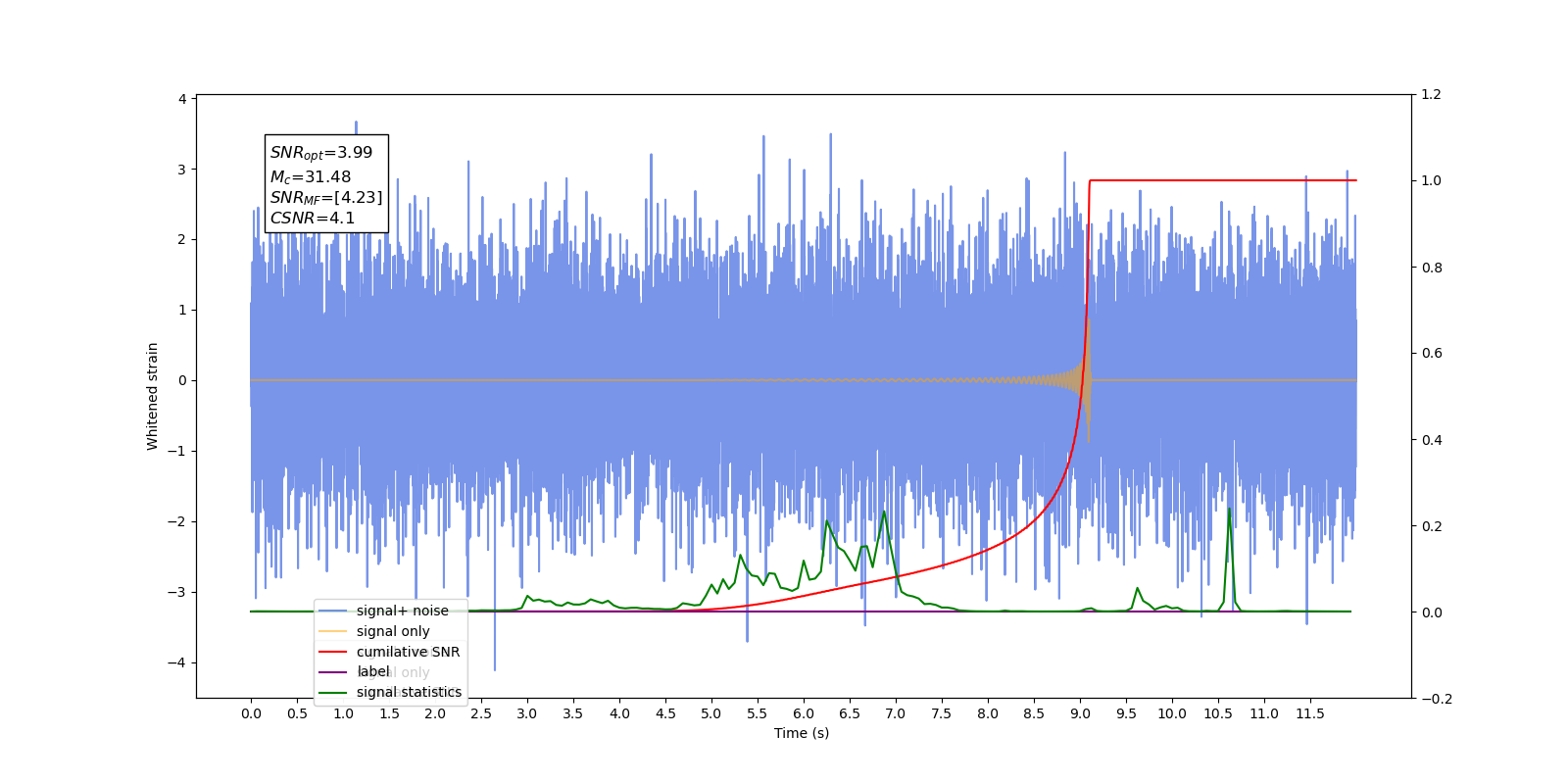Click x-axis tick label 2.5
Image resolution: width=1568 pixels, height=784 pixels.
(481, 713)
